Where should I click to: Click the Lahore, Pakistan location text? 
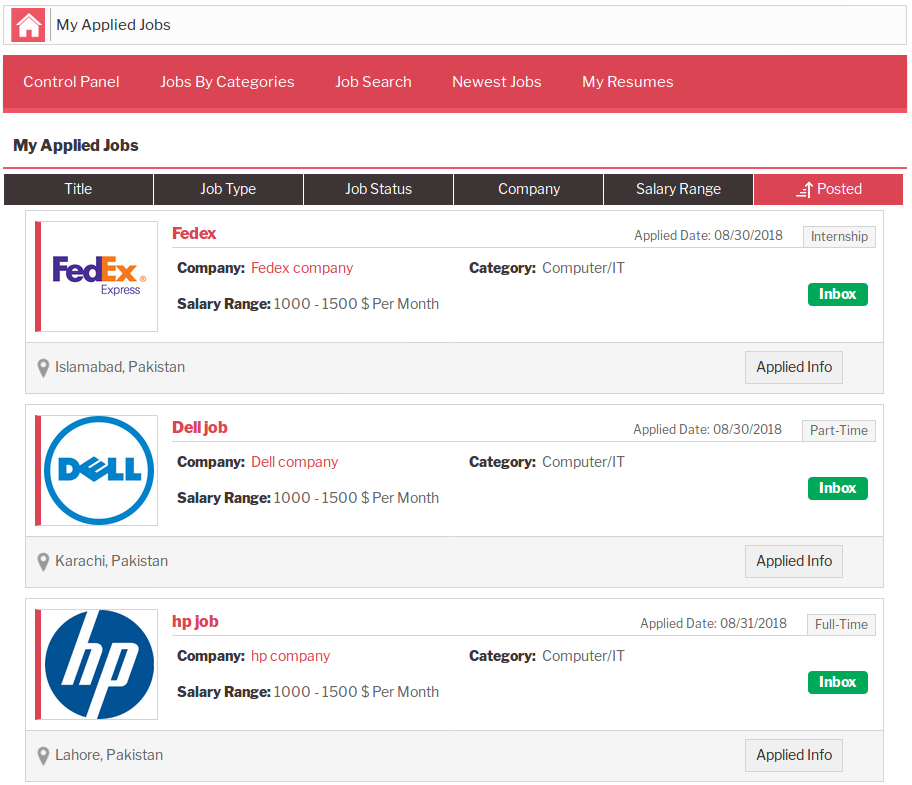[109, 755]
